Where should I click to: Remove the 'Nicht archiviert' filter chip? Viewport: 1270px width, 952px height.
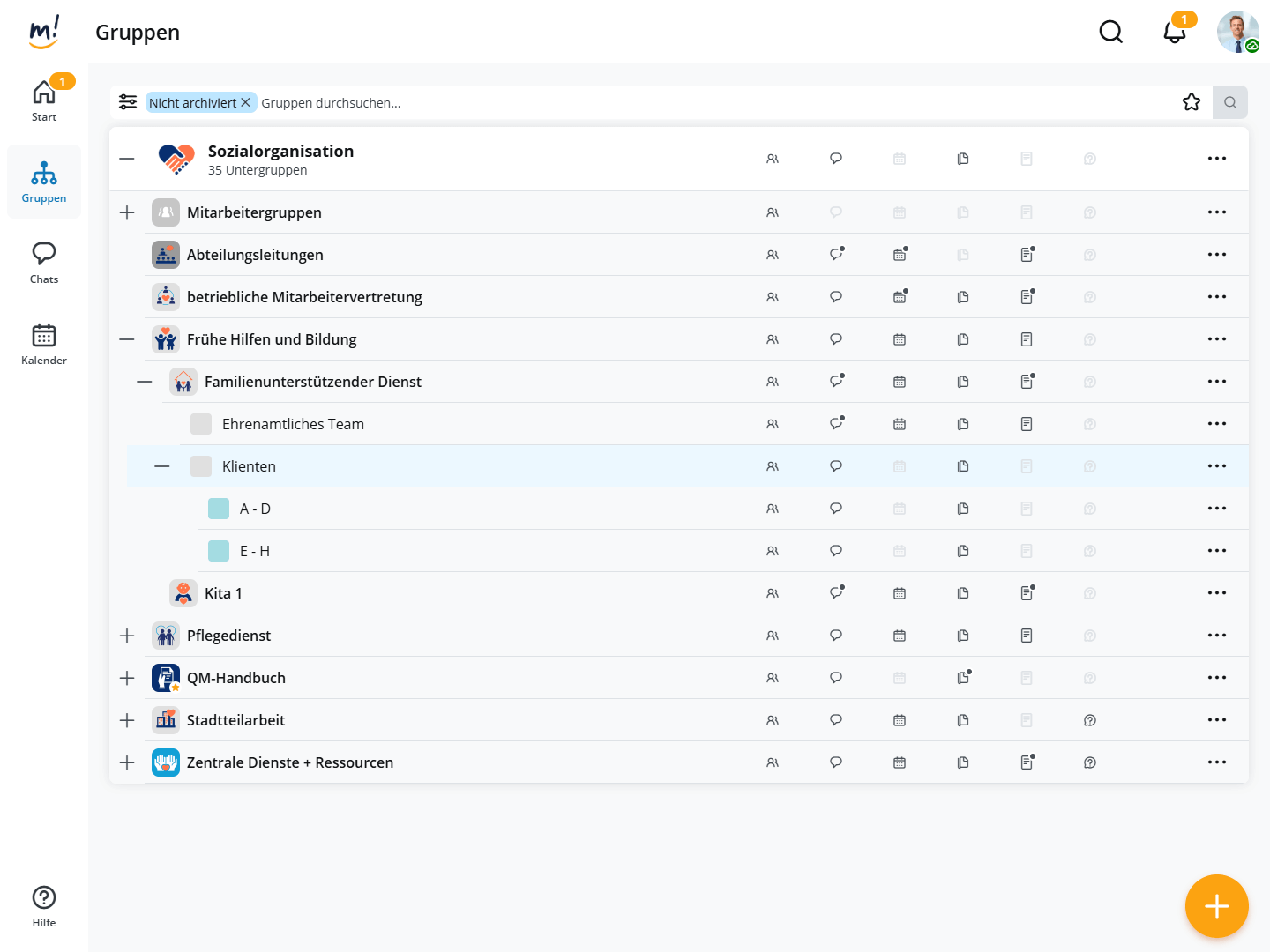246,102
